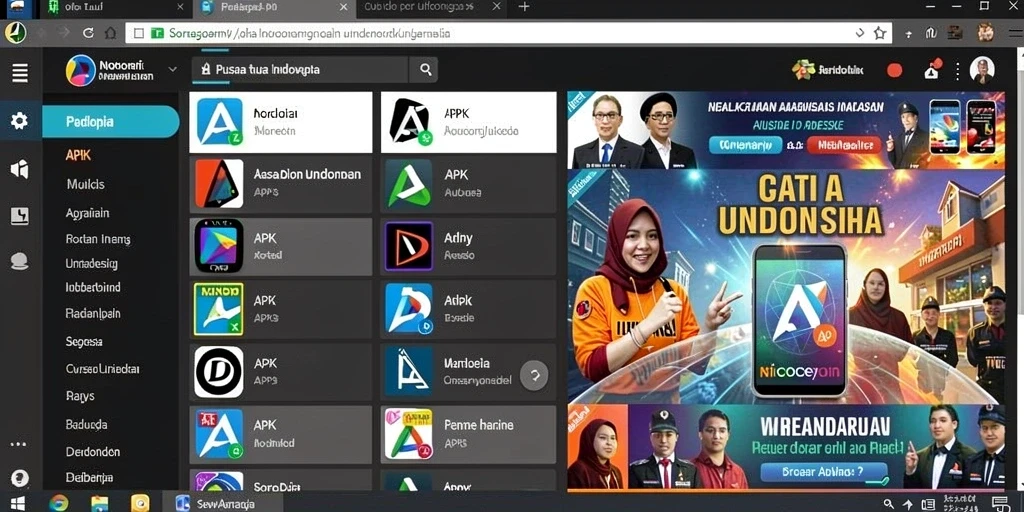Click the 'Derdonden' sidebar entry
This screenshot has height=512, width=1024.
click(x=93, y=452)
